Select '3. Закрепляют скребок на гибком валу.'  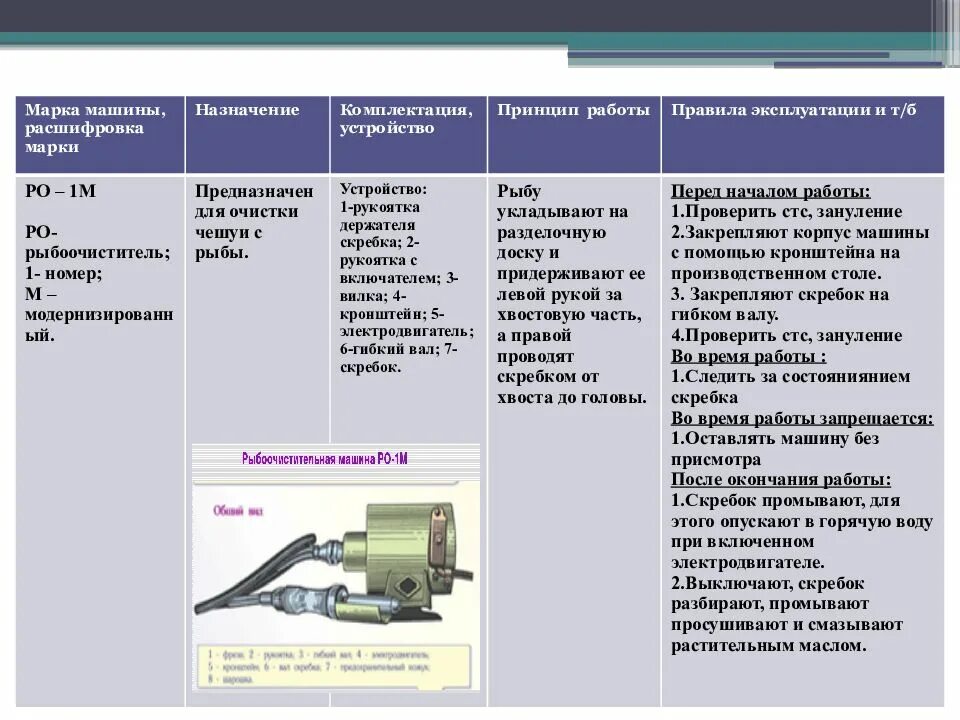(779, 304)
